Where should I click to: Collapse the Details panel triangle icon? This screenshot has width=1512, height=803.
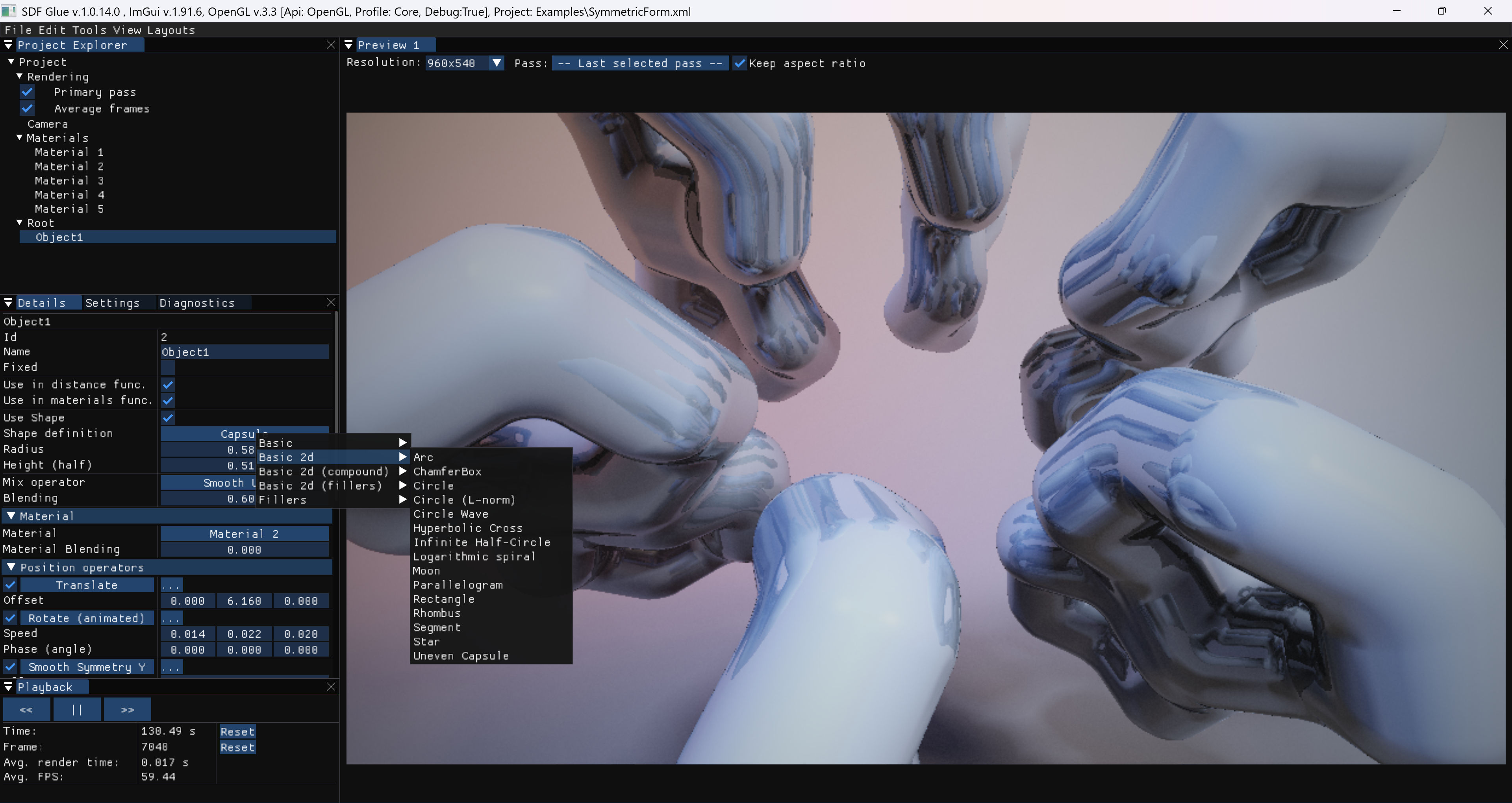[8, 302]
